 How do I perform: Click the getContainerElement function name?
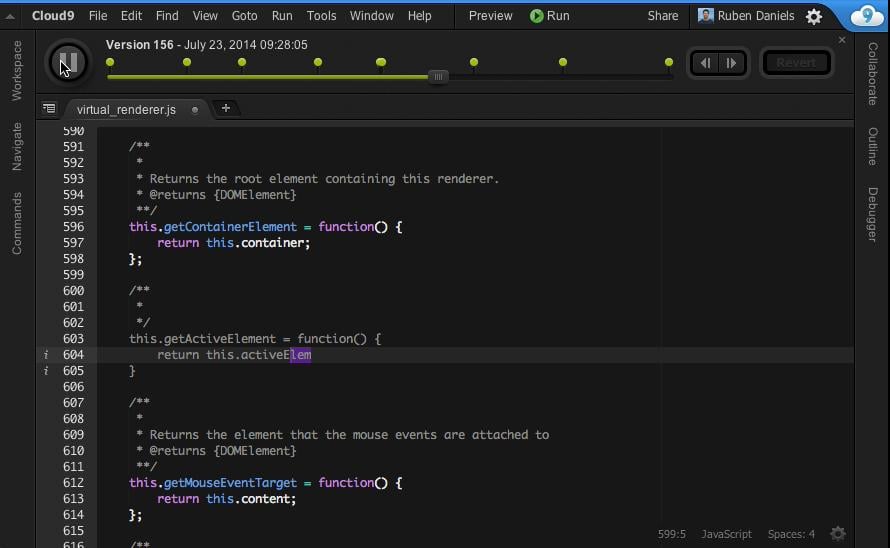click(230, 227)
